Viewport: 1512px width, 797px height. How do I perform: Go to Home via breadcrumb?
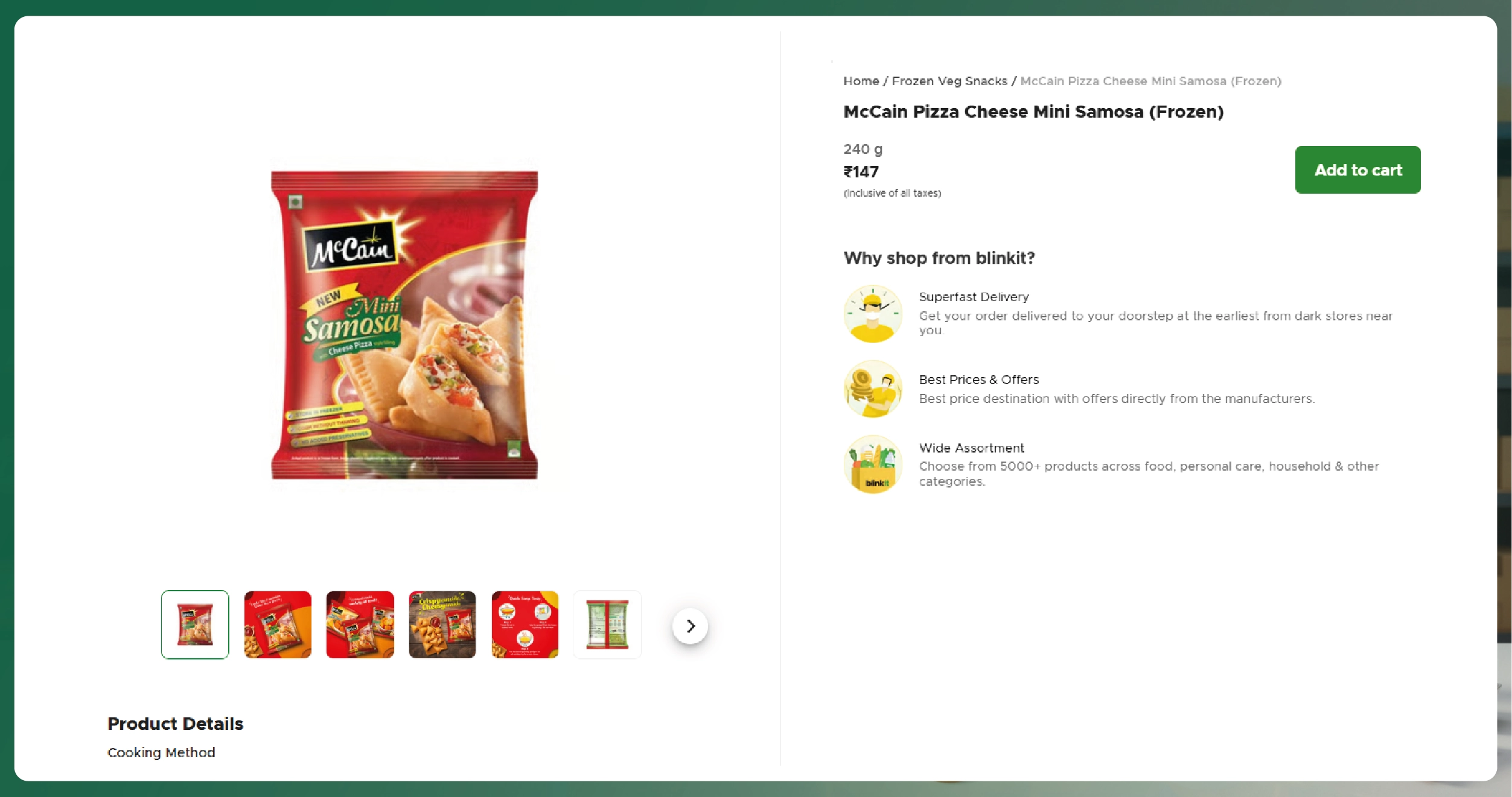(x=861, y=81)
